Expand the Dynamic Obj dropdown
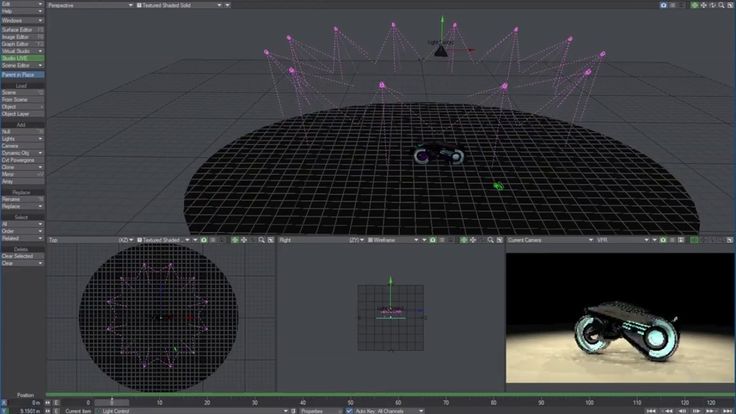736x414 pixels. click(22, 153)
